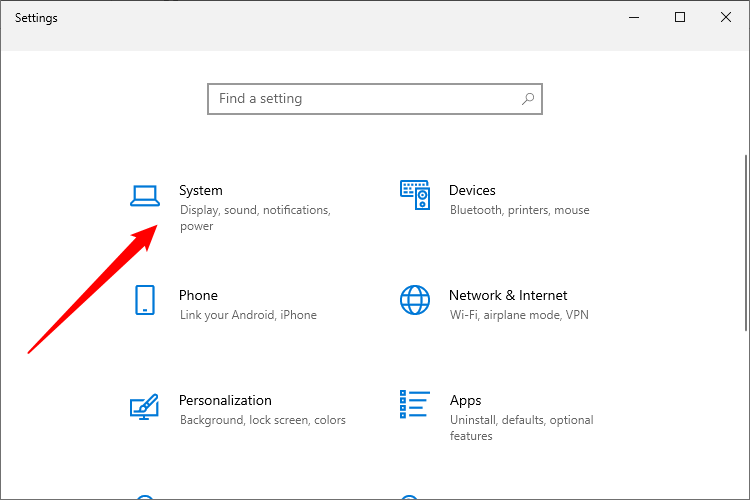This screenshot has height=500, width=750.
Task: Open the Personalization paintbrush icon
Action: click(x=145, y=406)
